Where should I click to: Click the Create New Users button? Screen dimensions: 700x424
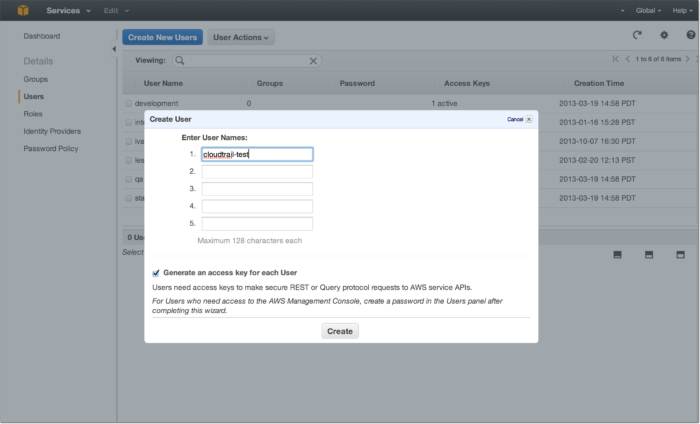click(x=163, y=37)
